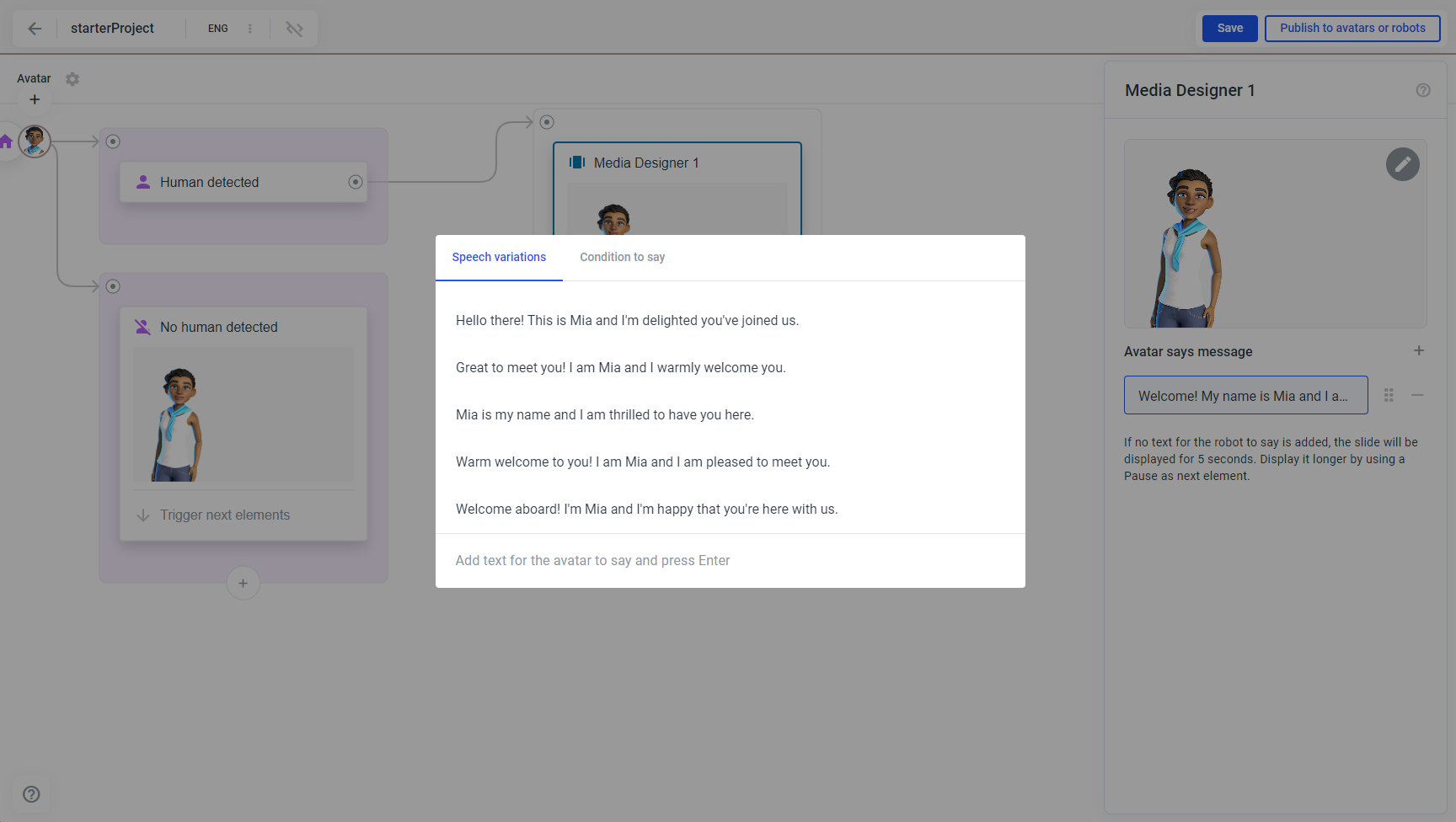The width and height of the screenshot is (1456, 822).
Task: Click the Media Designer 1 panel title
Action: (1190, 90)
